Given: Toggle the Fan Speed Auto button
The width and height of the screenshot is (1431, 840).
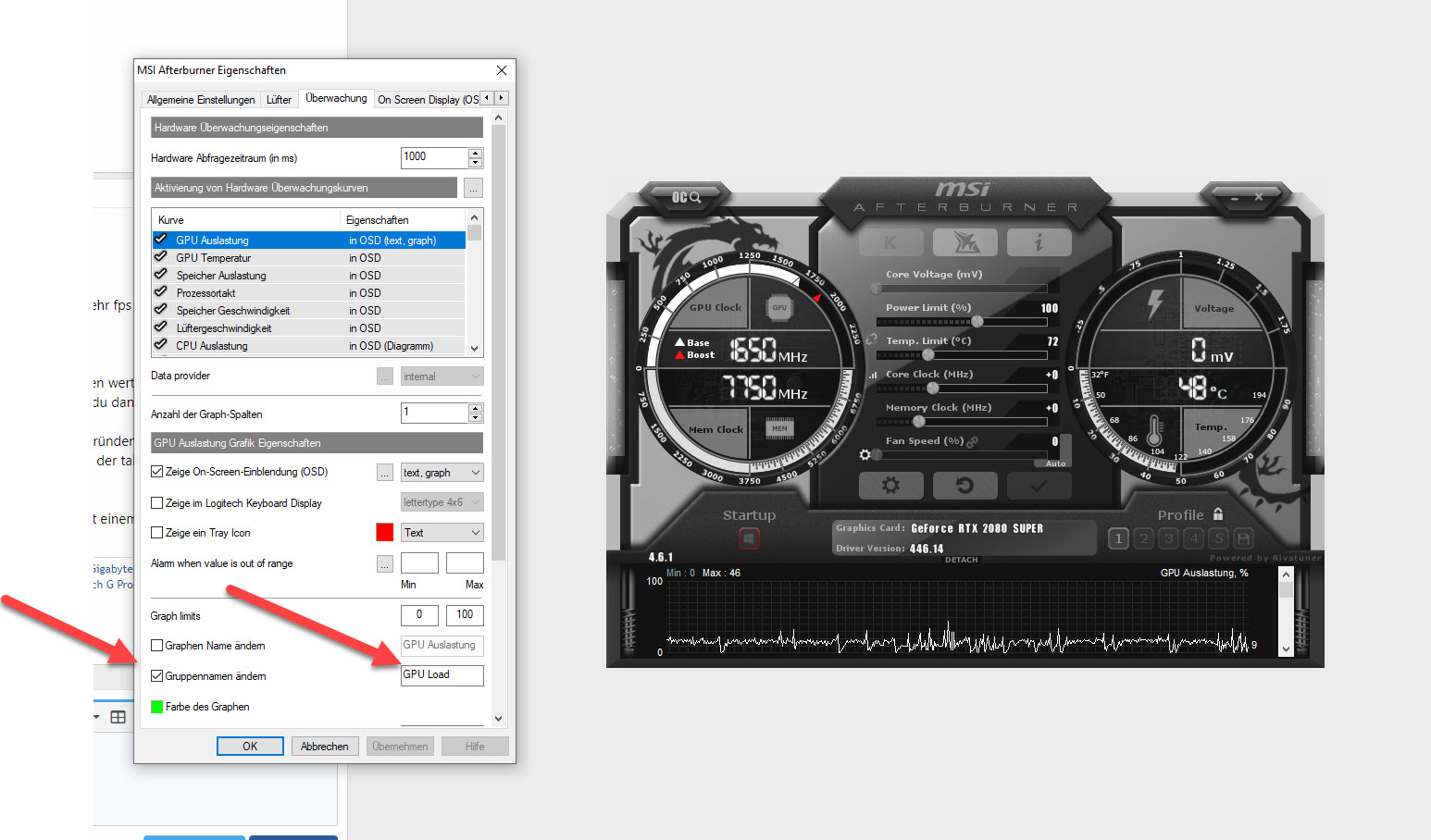Looking at the screenshot, I should [1056, 463].
